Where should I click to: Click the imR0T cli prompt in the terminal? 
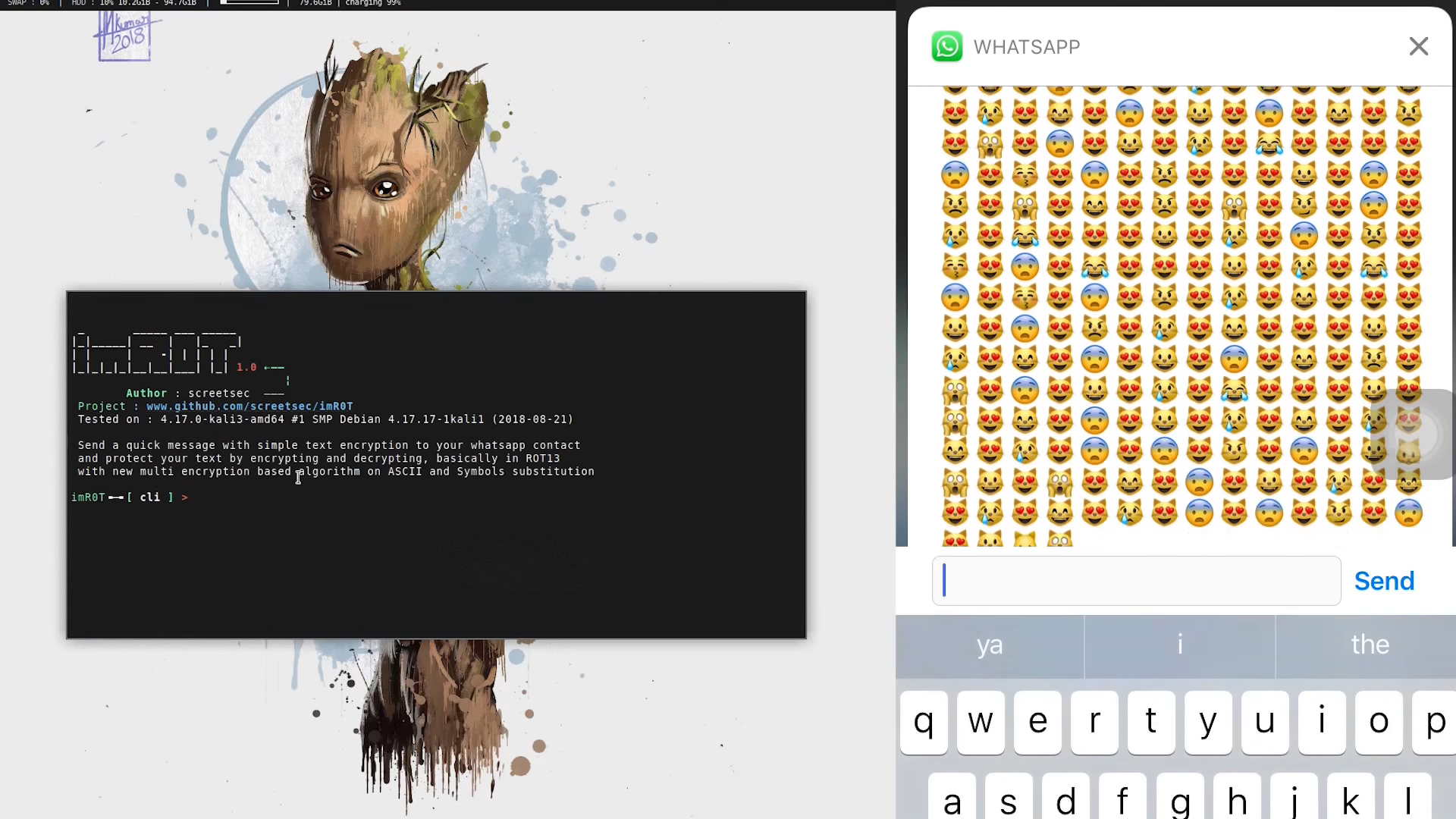click(130, 497)
